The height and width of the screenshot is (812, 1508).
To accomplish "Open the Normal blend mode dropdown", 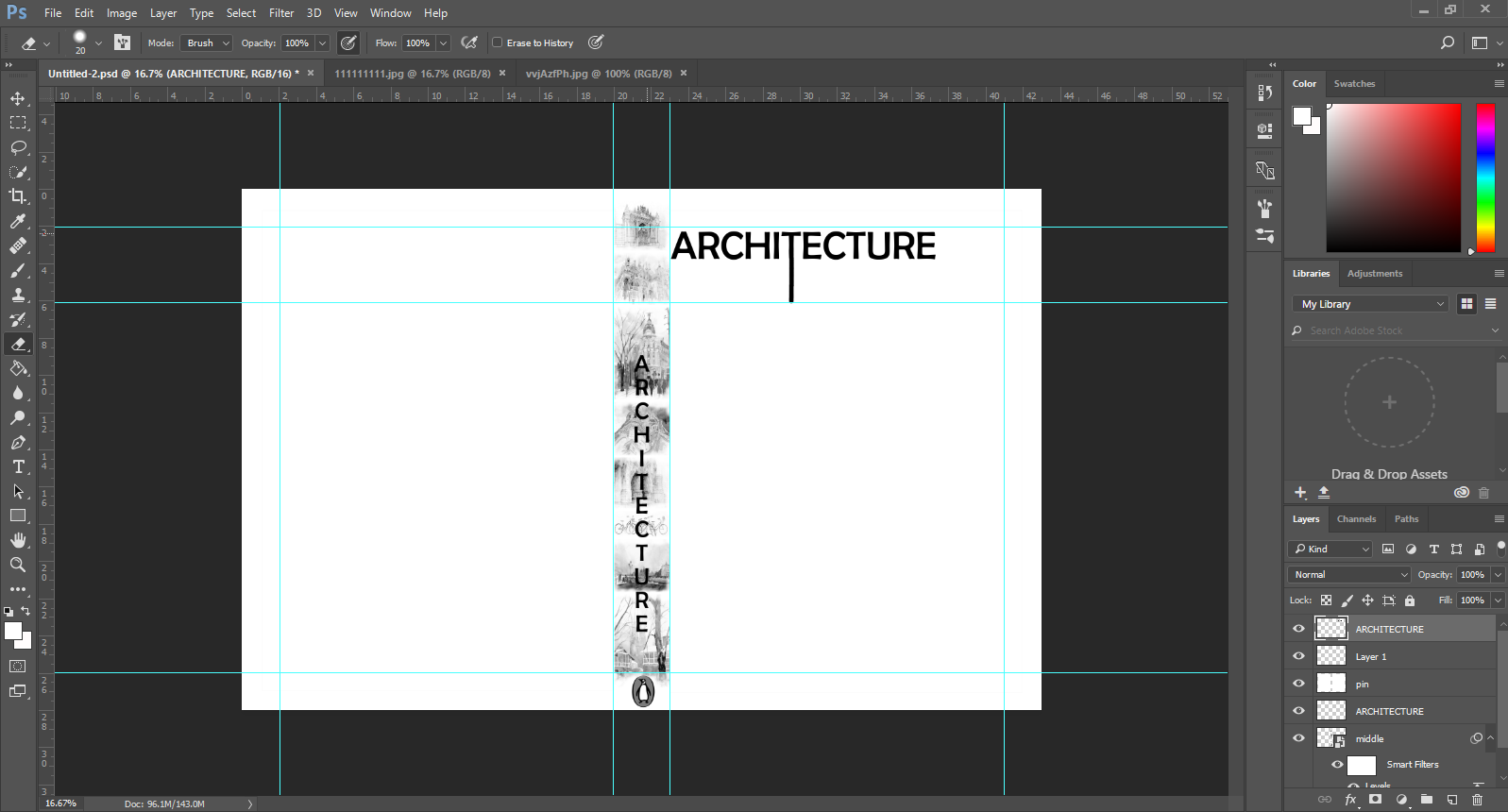I will pyautogui.click(x=1349, y=574).
